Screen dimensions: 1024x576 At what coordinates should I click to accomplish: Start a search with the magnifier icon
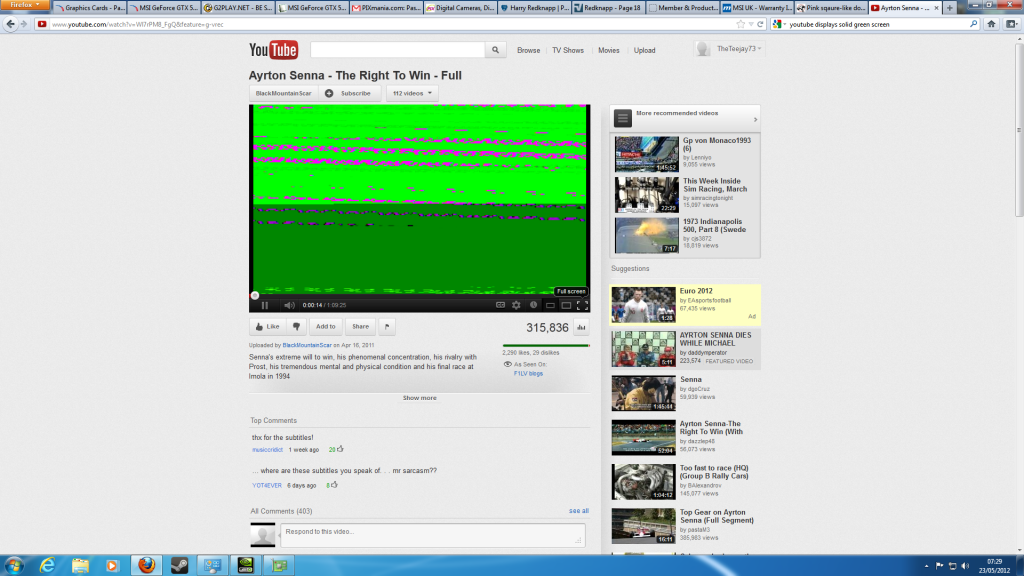495,49
